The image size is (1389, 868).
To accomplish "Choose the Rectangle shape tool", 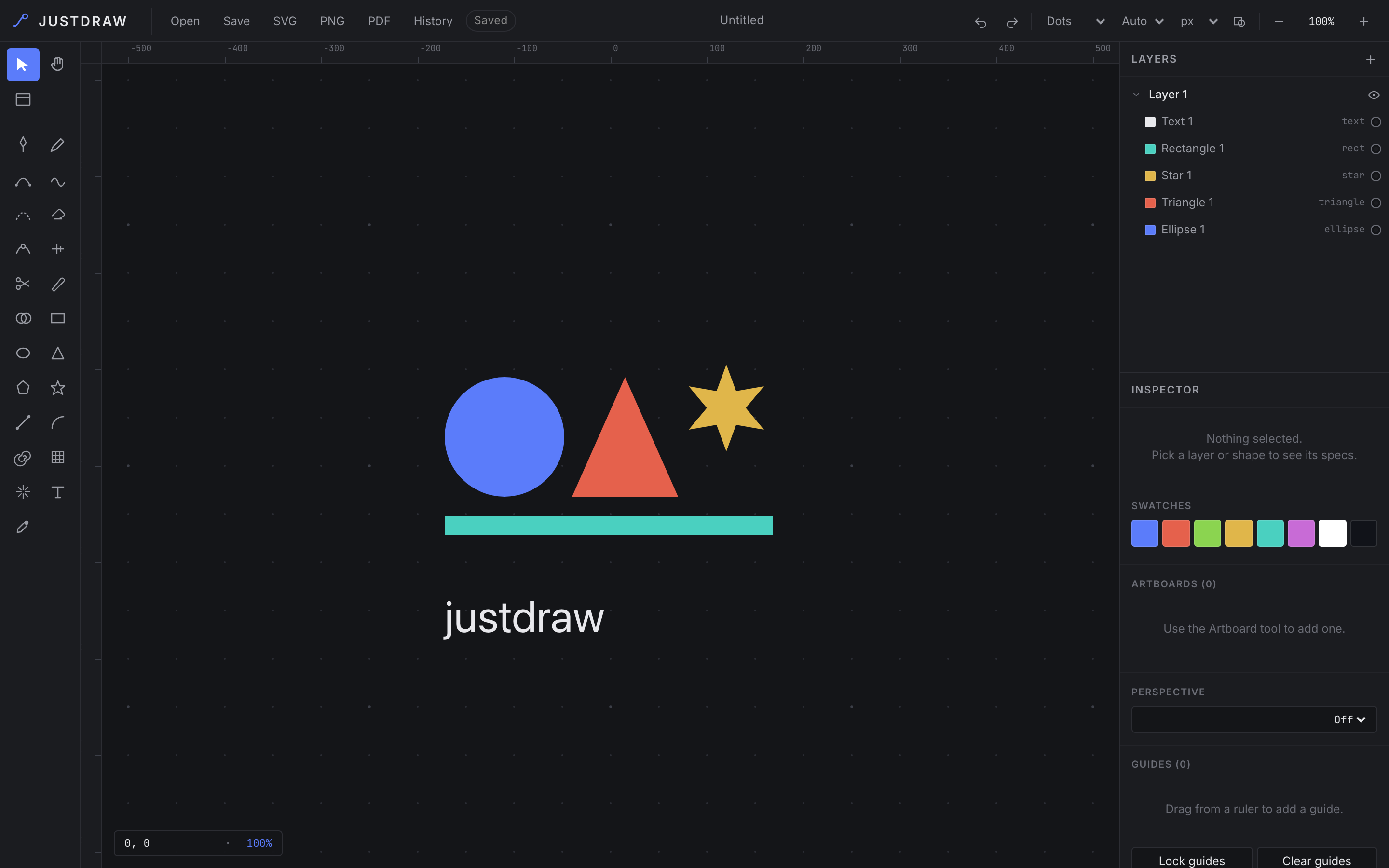I will [x=57, y=319].
